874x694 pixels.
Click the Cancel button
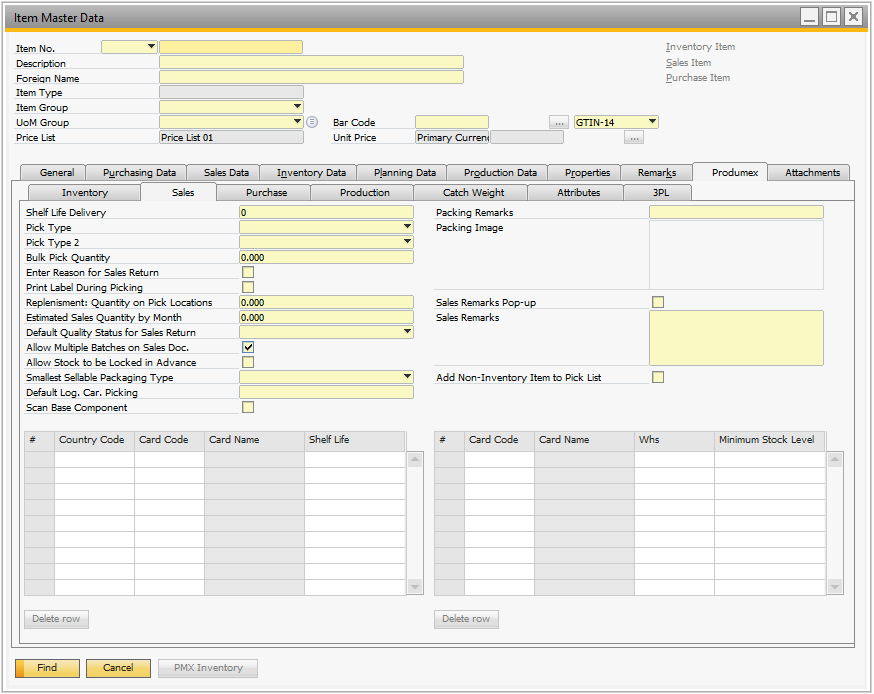118,668
